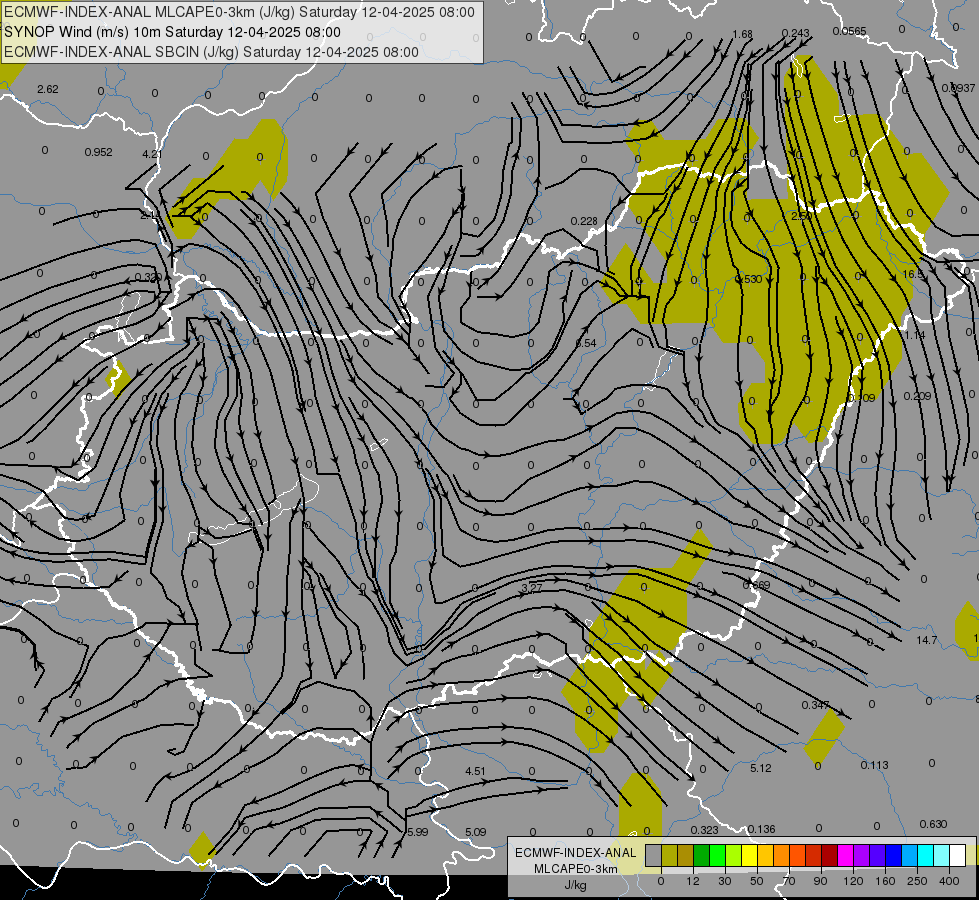979x900 pixels.
Task: Select the magenta legend swatch
Action: [846, 856]
